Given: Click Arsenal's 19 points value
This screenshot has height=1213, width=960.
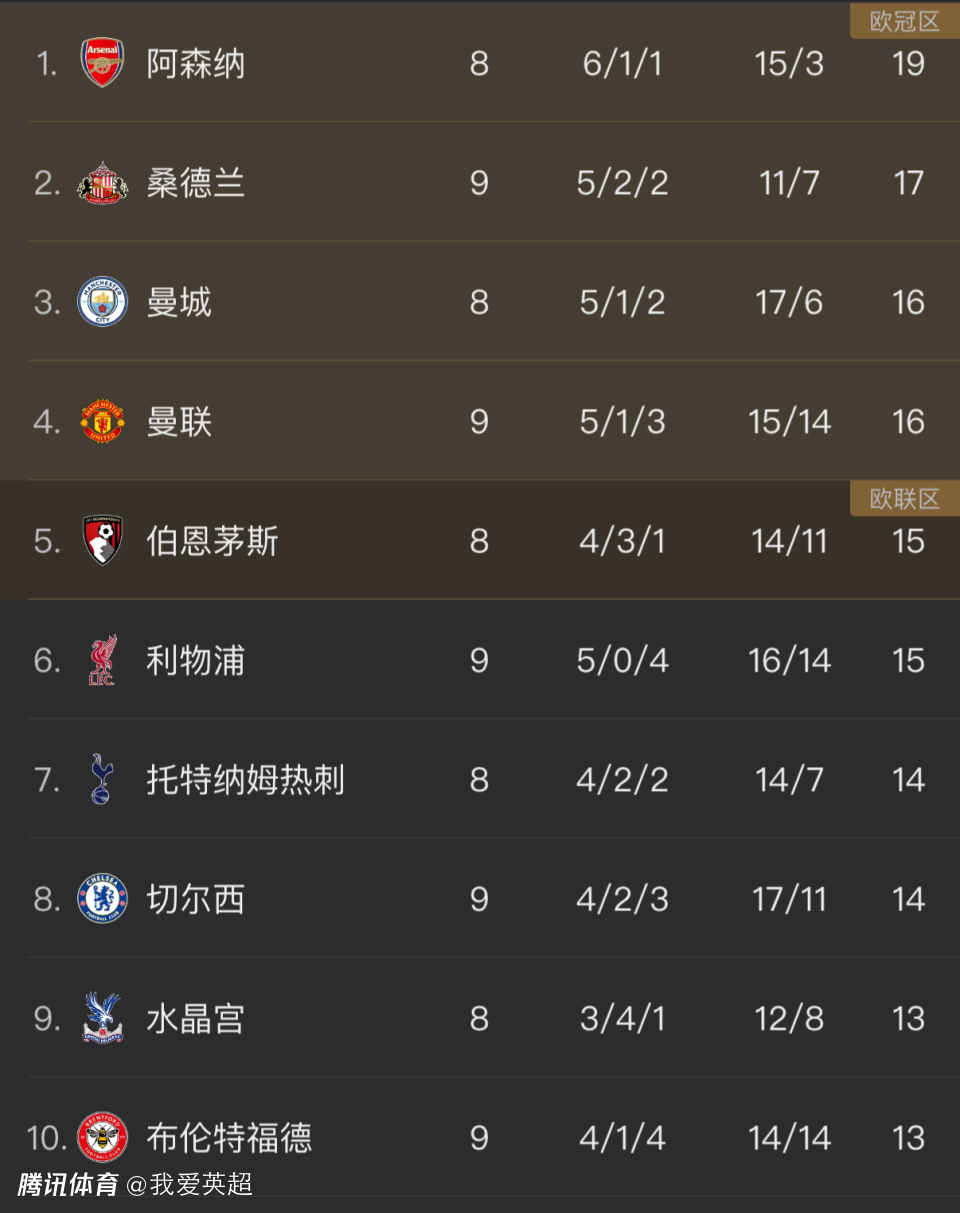Looking at the screenshot, I should [x=908, y=64].
